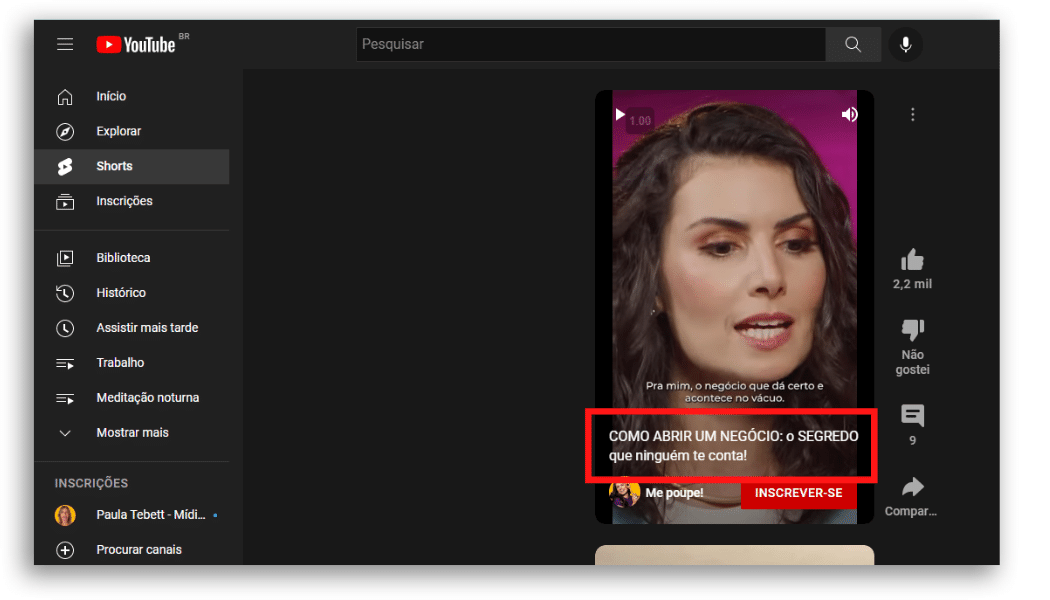The height and width of the screenshot is (600, 1050).
Task: Click the Assistir mais tarde clock icon
Action: [x=65, y=327]
